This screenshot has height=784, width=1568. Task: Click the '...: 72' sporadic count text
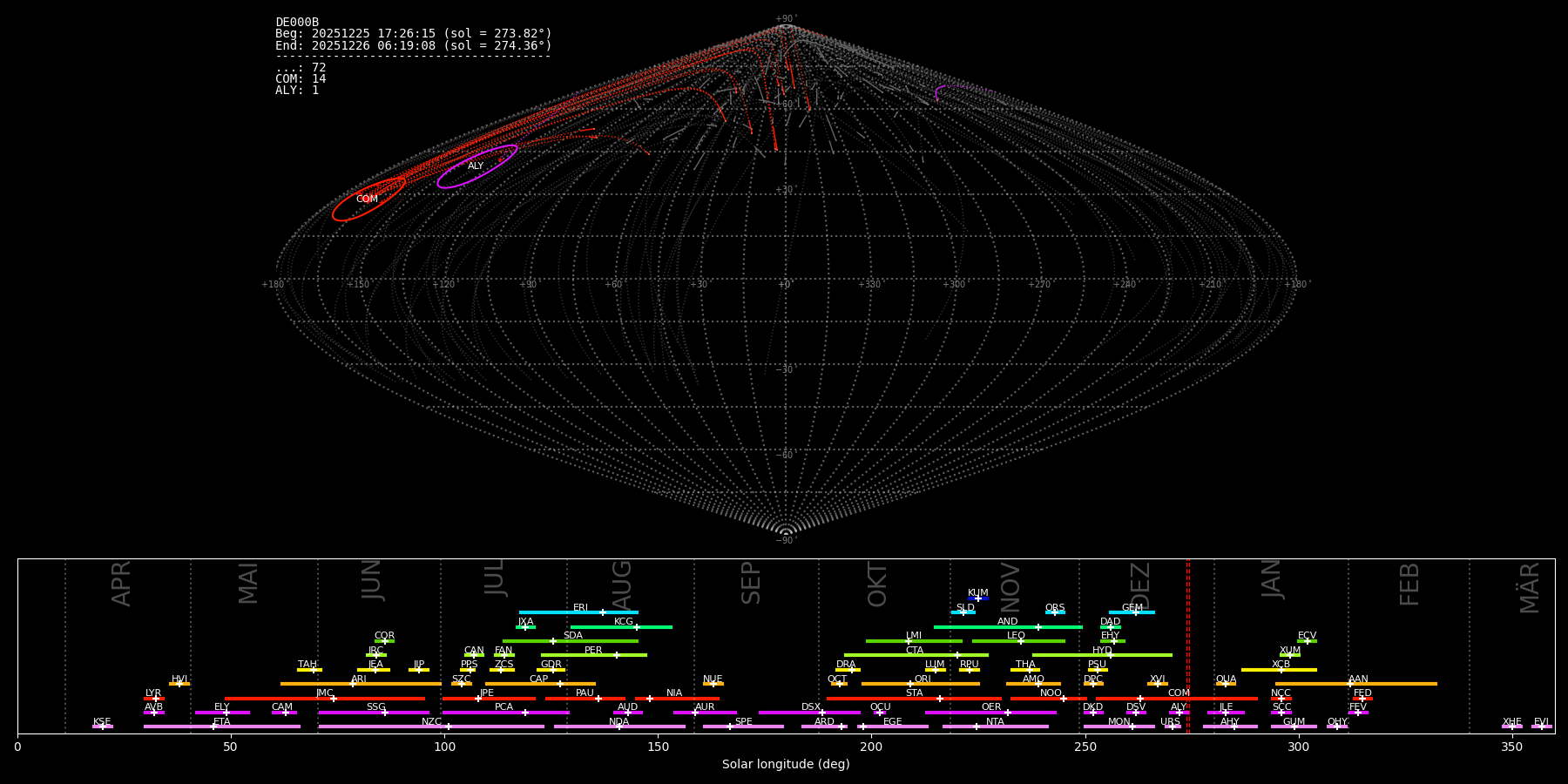coord(301,68)
